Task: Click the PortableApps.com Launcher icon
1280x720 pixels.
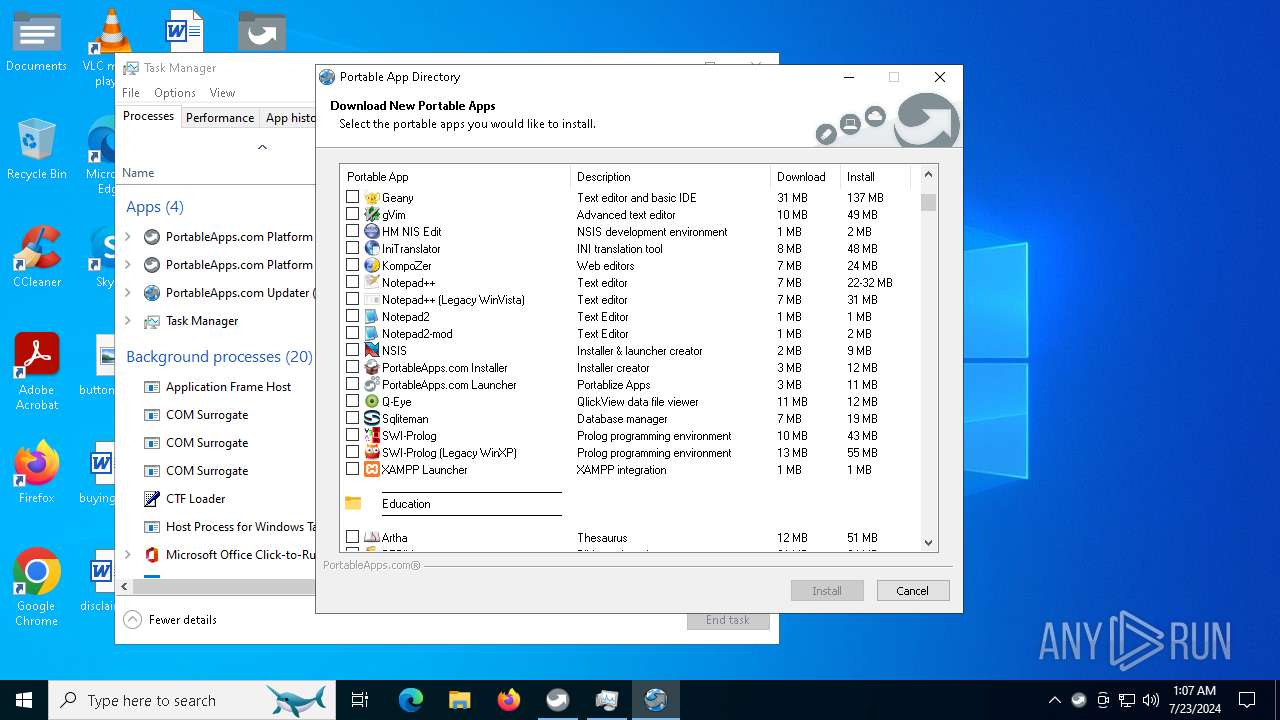Action: pos(372,385)
